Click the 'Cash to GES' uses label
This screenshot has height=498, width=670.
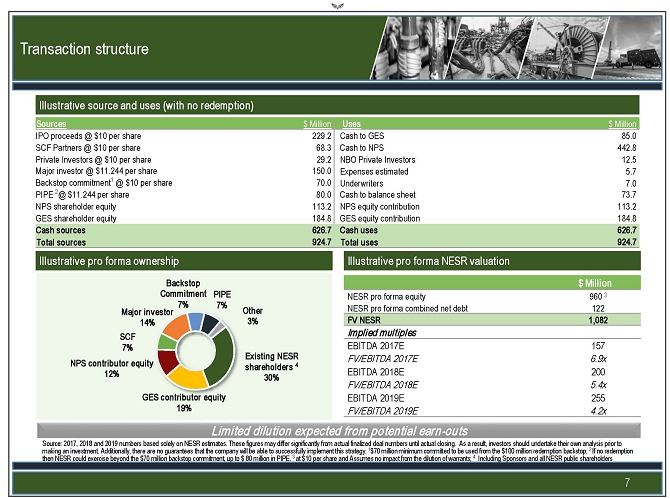[x=362, y=136]
